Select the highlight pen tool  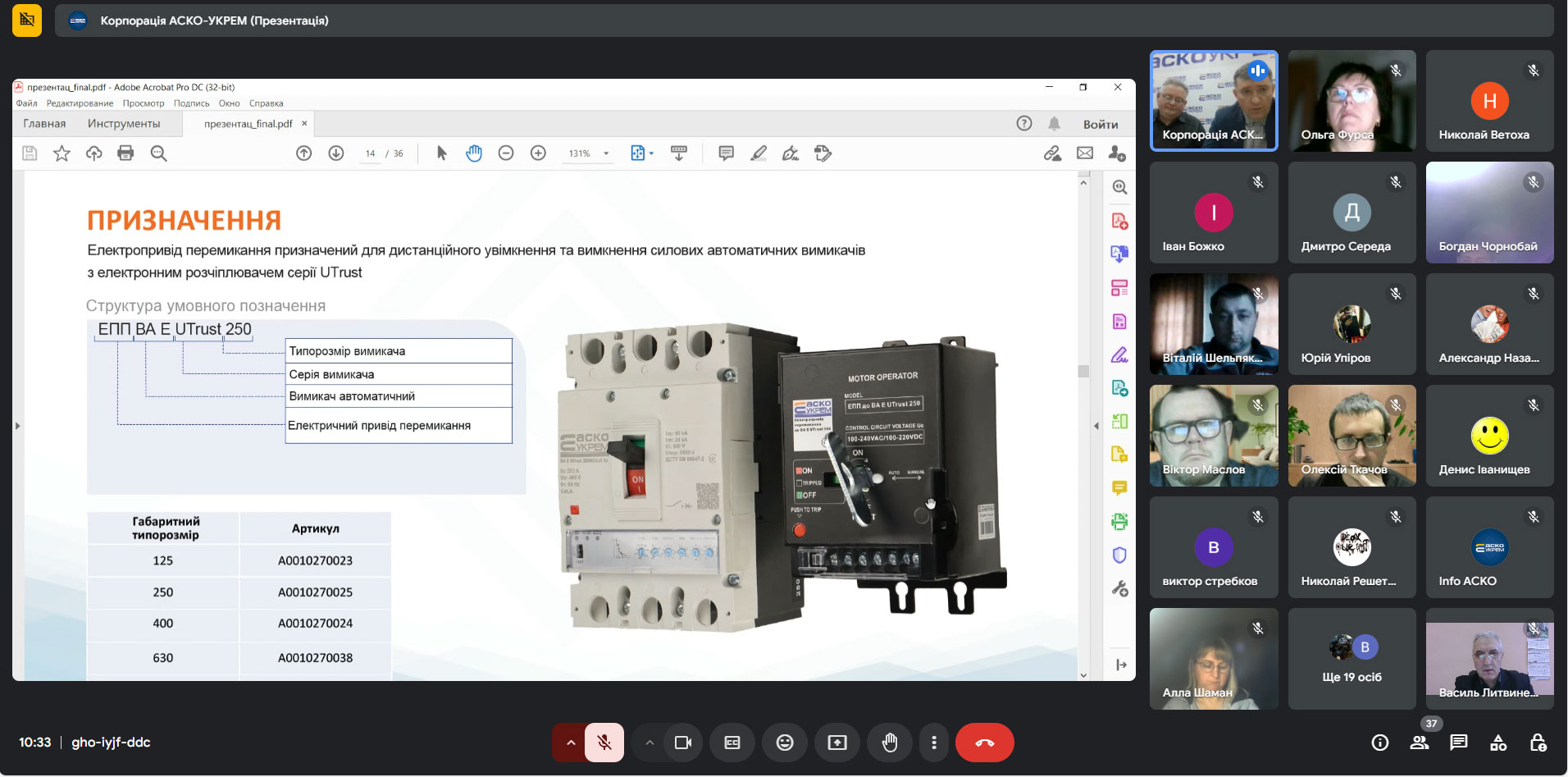[759, 153]
